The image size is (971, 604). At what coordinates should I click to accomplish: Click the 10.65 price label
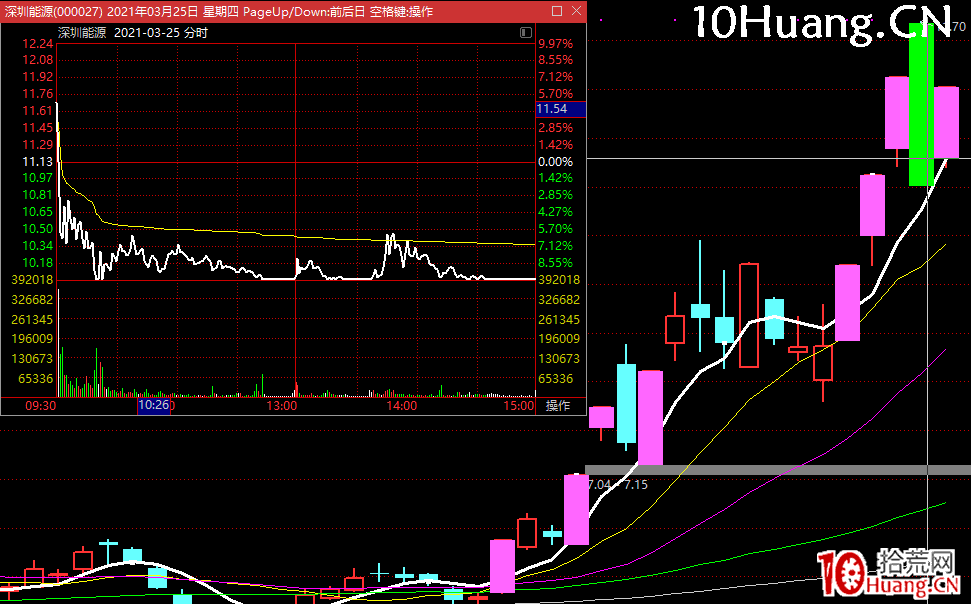(x=38, y=212)
